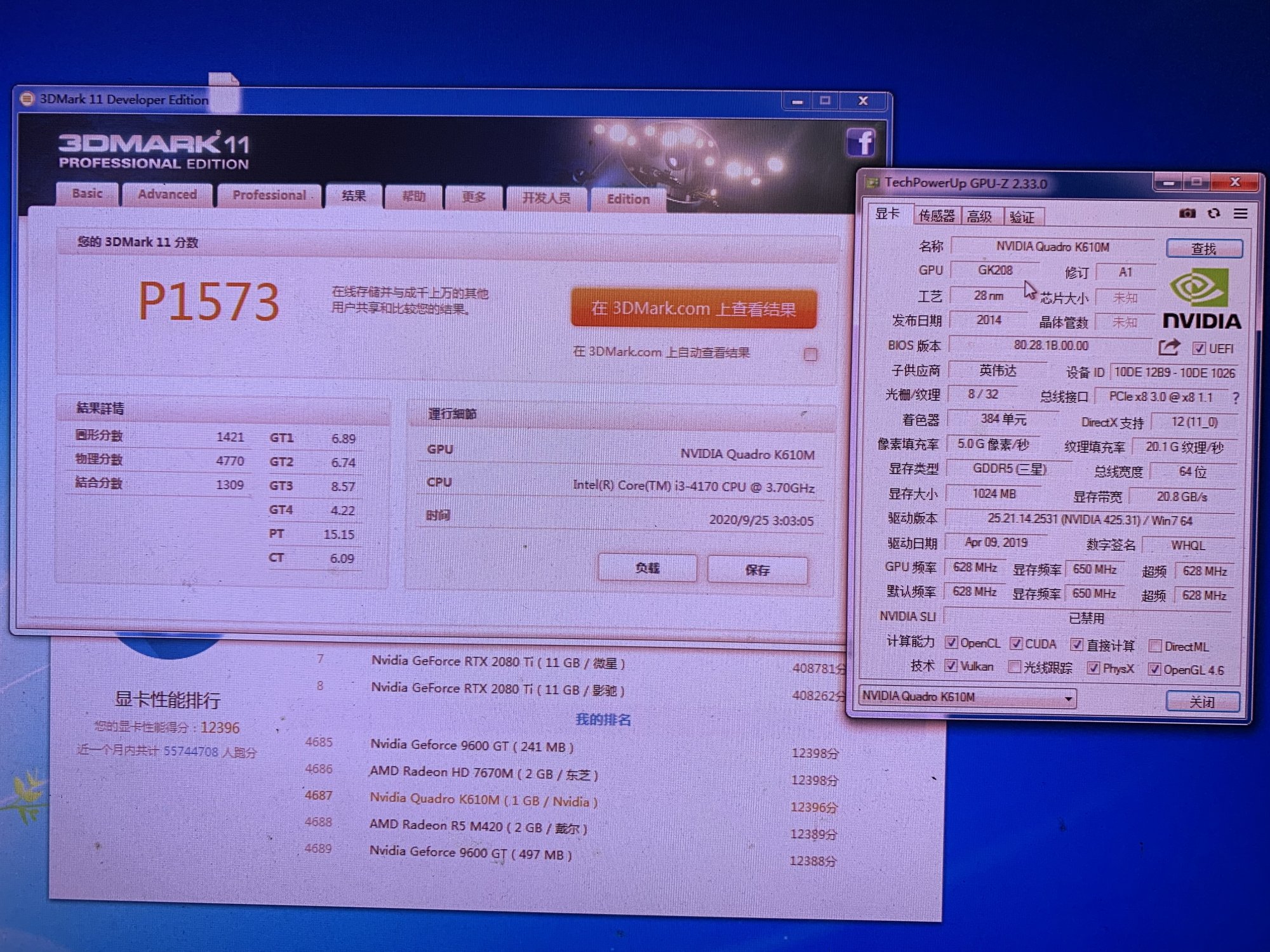Toggle the UEFI checkbox
Screen dimensions: 1270x952
coord(1198,348)
